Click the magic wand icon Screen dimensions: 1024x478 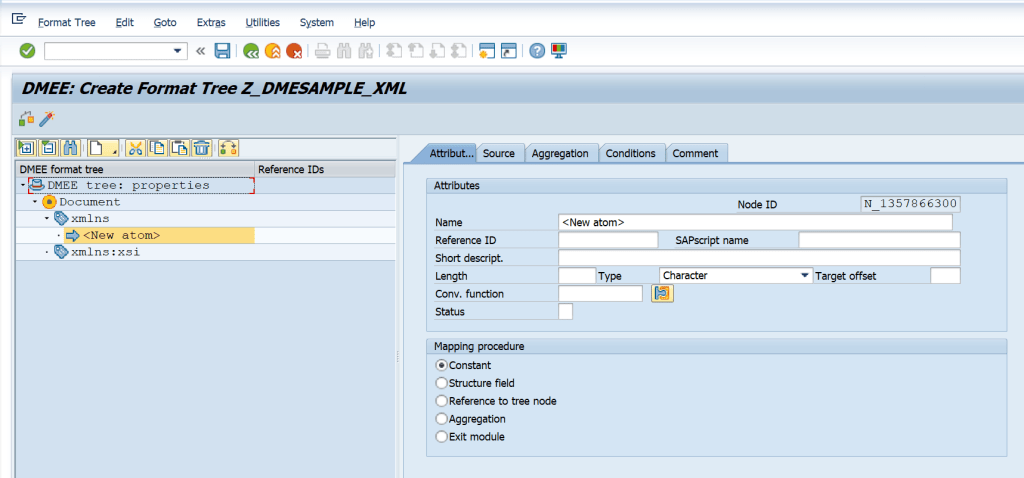tap(47, 119)
